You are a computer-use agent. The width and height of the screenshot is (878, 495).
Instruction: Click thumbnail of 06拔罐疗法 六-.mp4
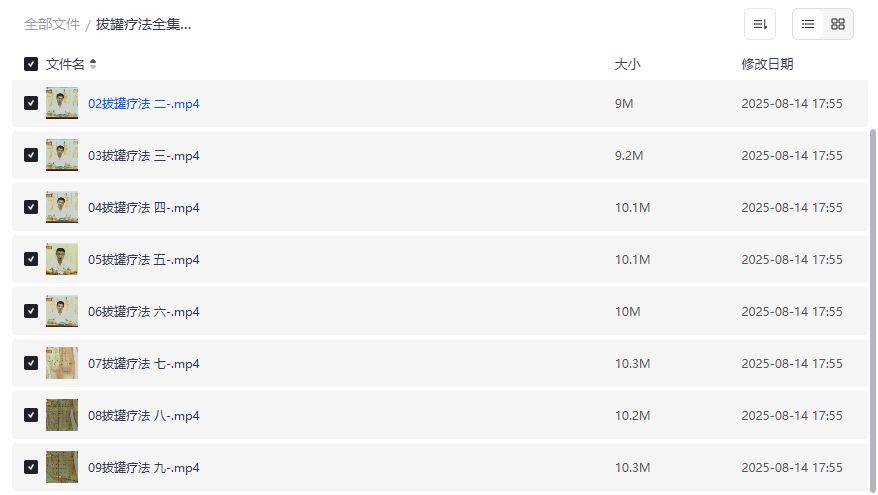pos(62,311)
